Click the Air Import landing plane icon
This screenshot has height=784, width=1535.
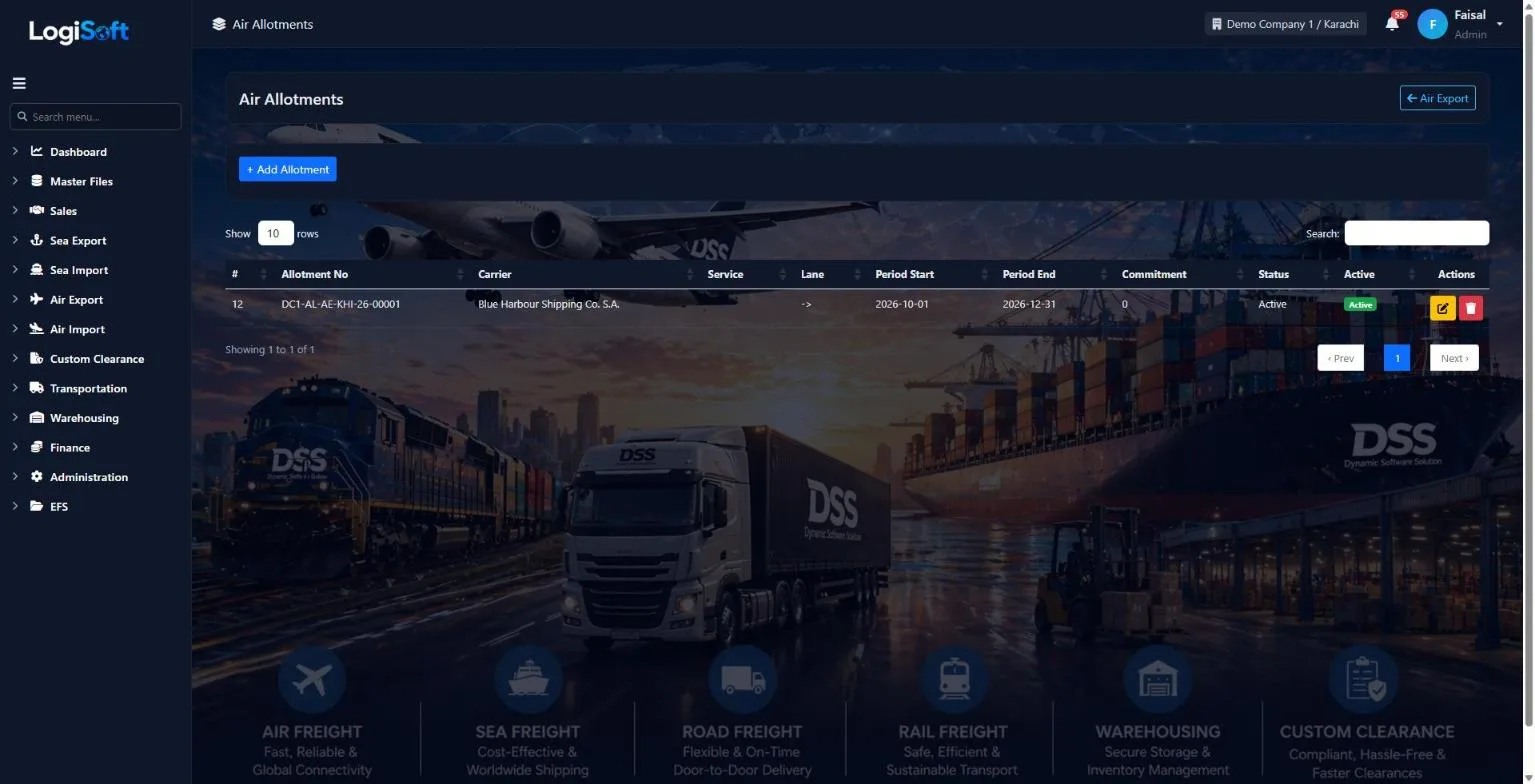[x=37, y=329]
